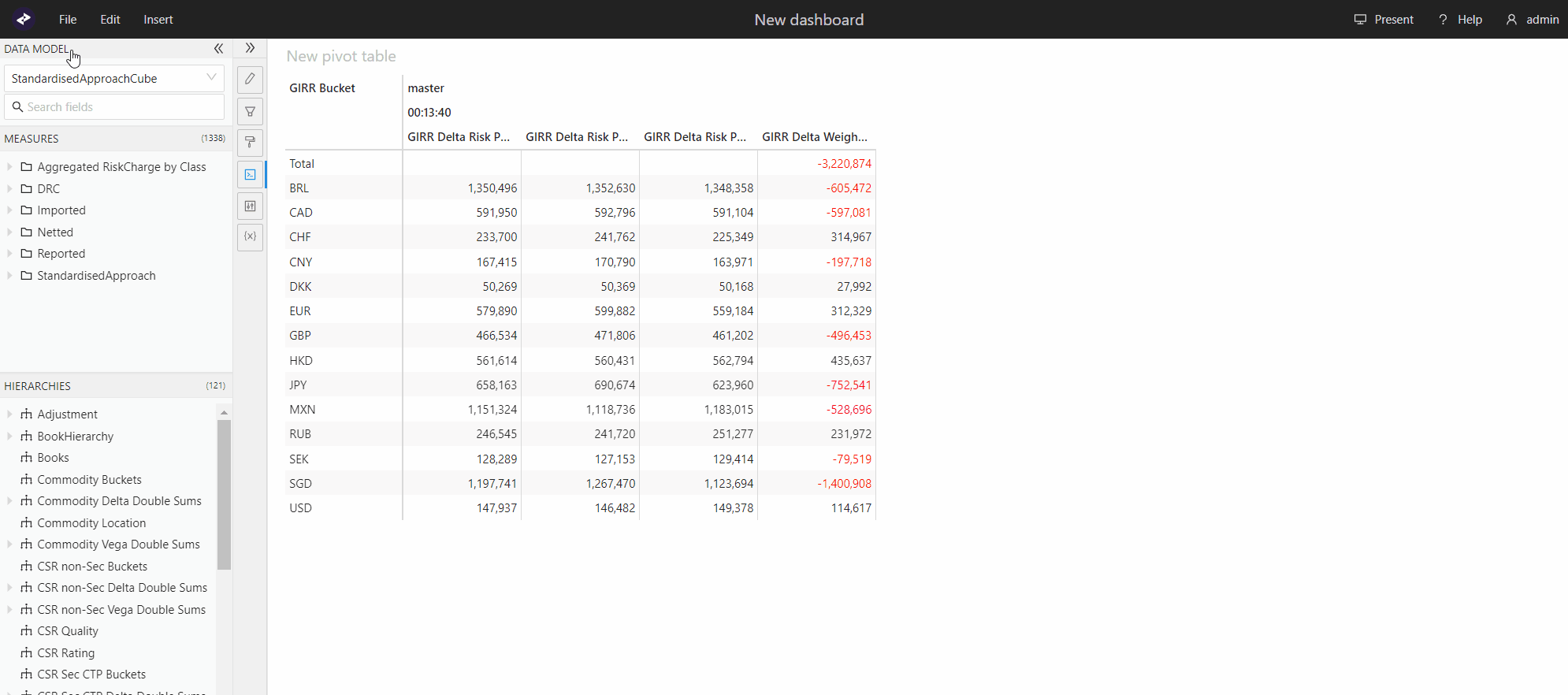Click the Commodity Buckets hierarchy icon
1568x695 pixels.
pos(27,480)
